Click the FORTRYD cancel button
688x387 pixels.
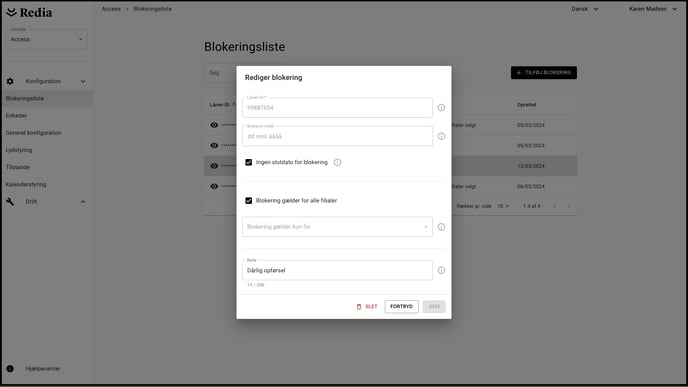click(x=401, y=306)
